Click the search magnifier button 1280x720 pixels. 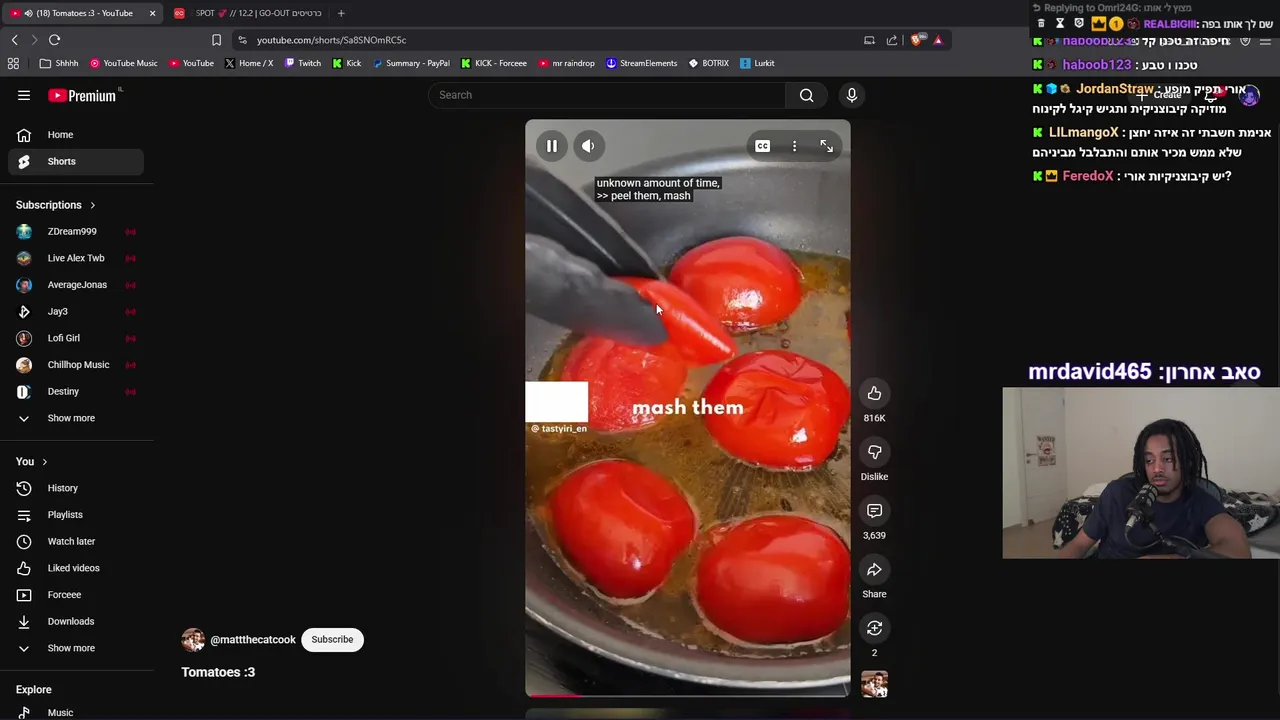point(806,95)
